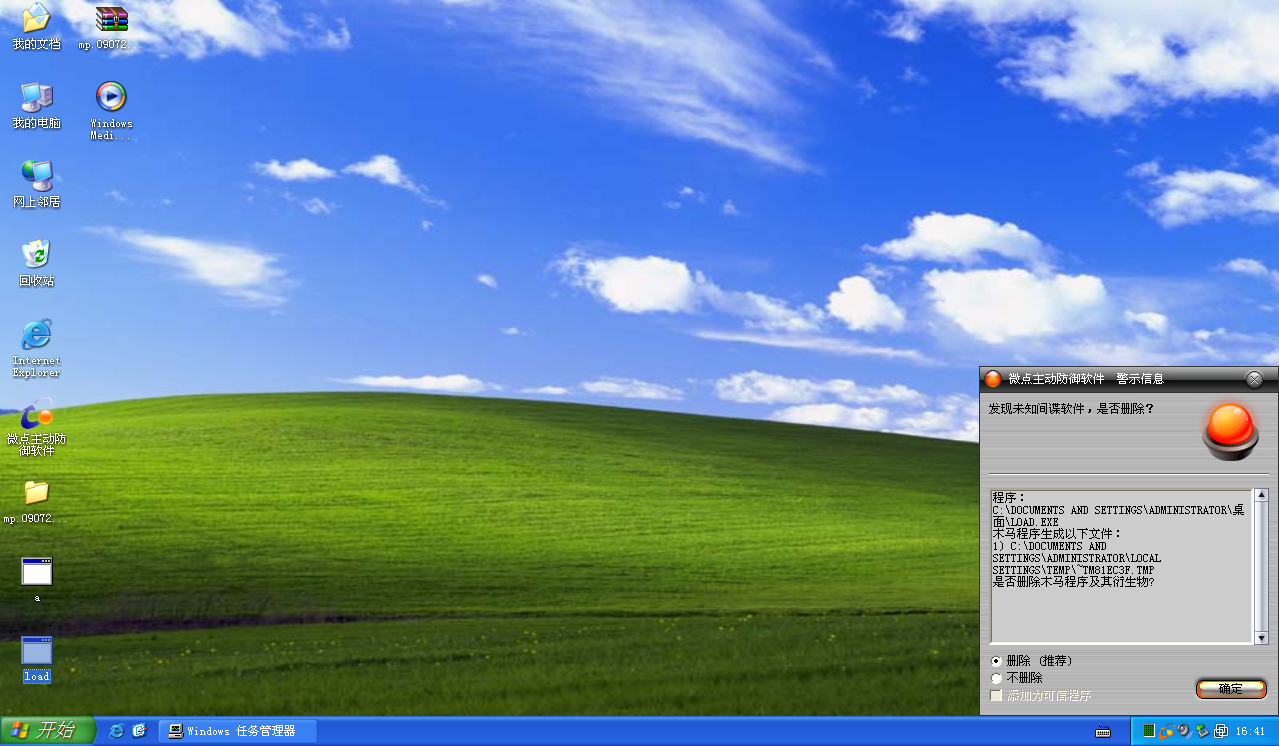
Task: Click the orange Micropoint defense tray icon
Action: 1166,731
